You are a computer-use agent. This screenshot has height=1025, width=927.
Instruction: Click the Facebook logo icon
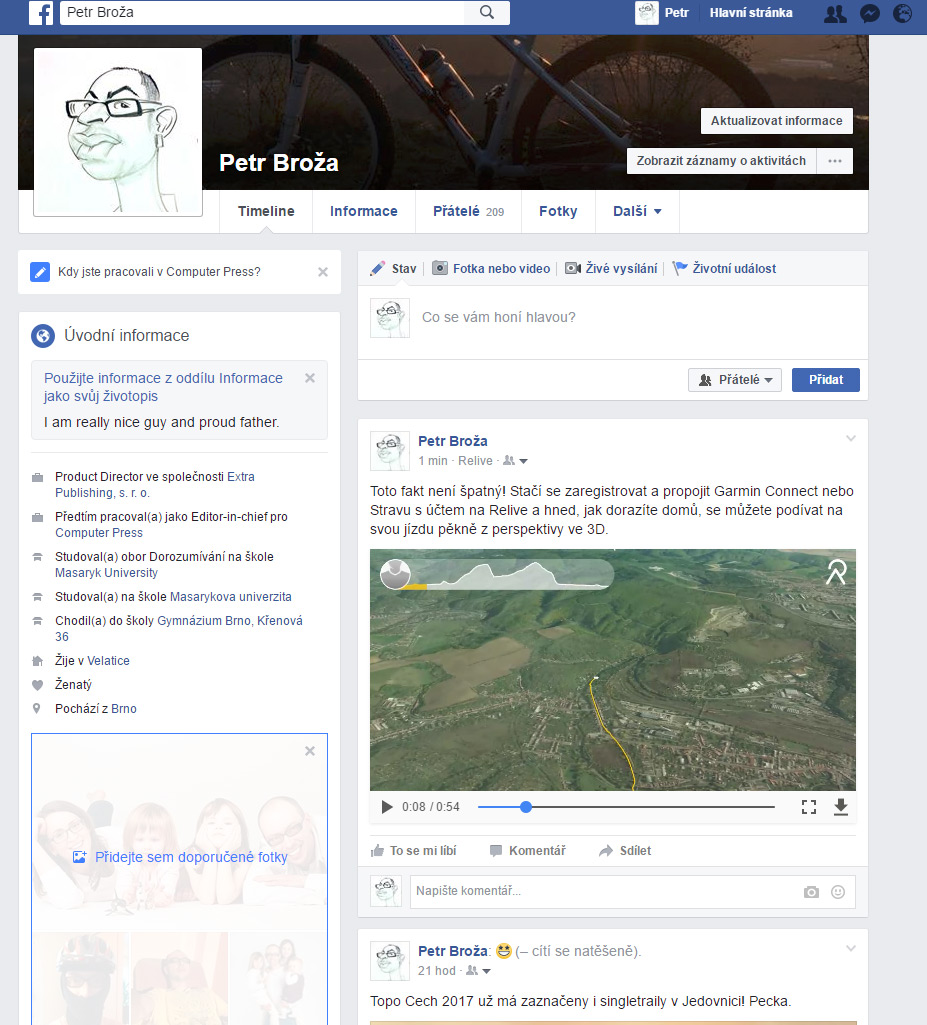(x=41, y=13)
